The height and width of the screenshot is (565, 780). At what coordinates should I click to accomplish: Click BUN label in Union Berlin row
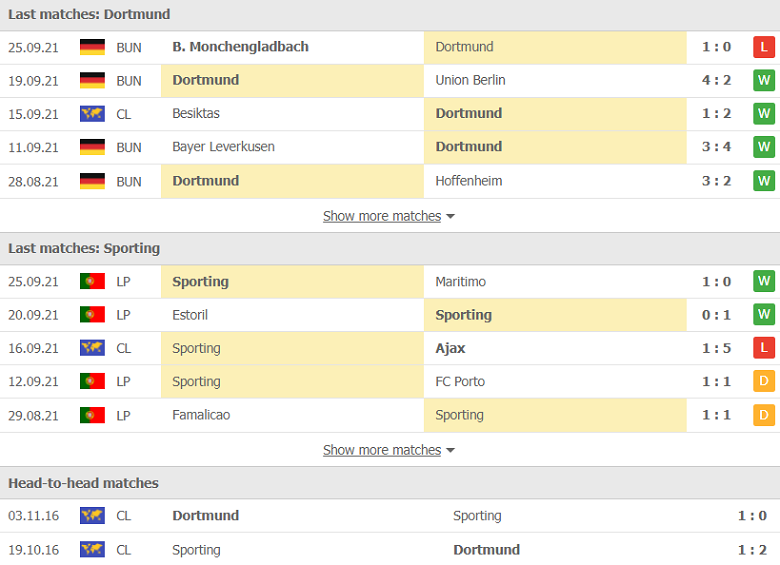click(129, 81)
